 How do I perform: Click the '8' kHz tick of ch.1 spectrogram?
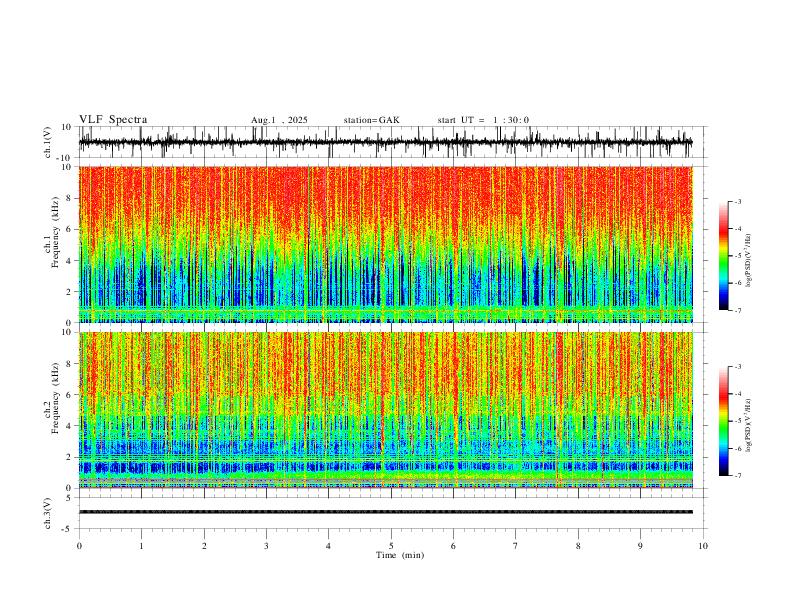[x=70, y=198]
